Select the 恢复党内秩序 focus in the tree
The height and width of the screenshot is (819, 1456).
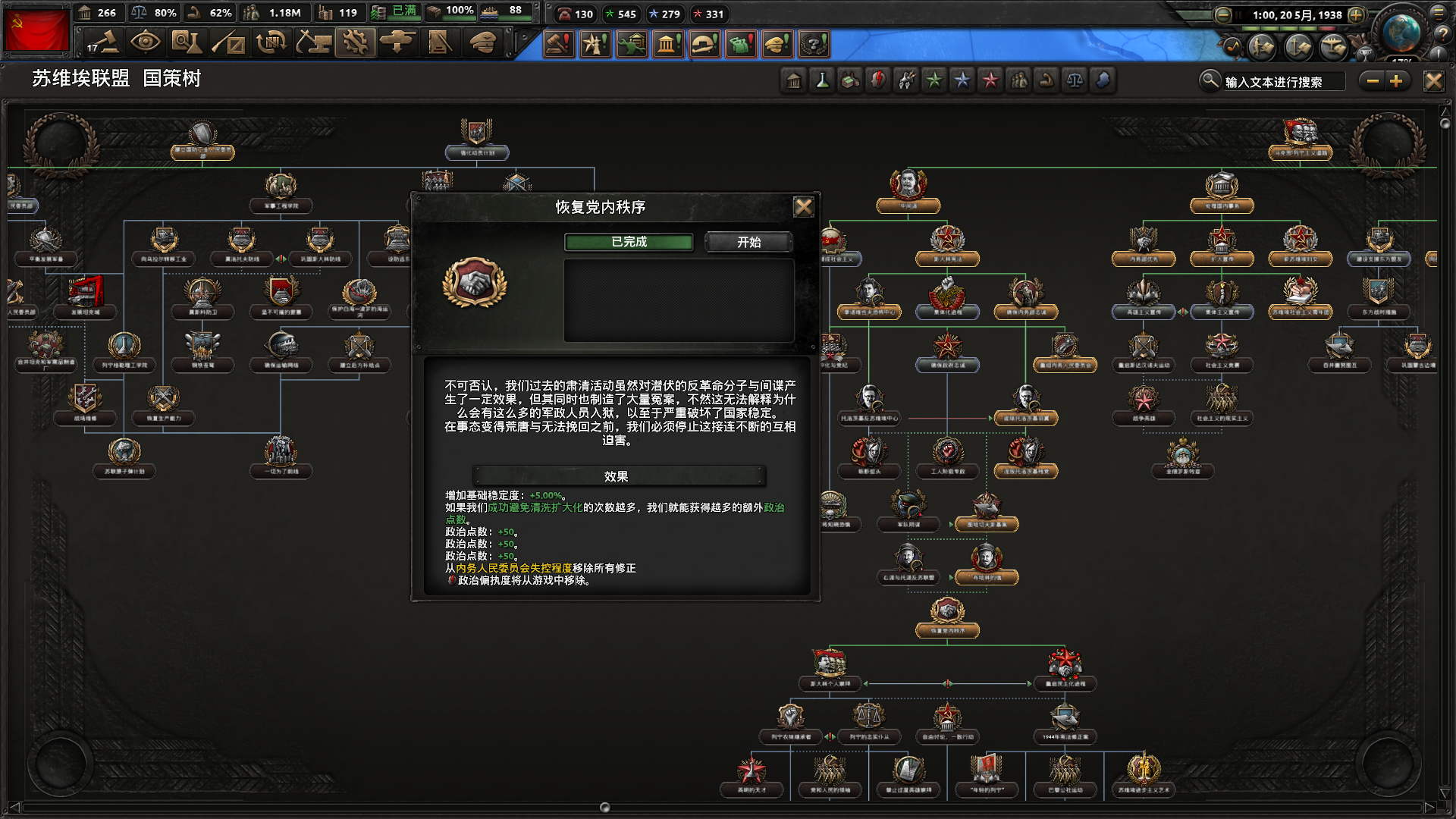click(947, 618)
